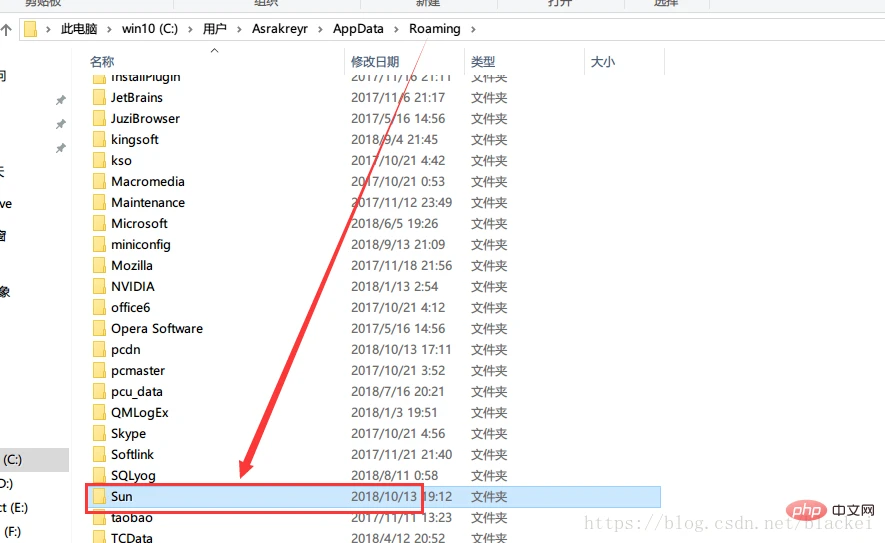This screenshot has width=885, height=543.
Task: Expand the chevron before 此电脑 in path
Action: point(48,29)
